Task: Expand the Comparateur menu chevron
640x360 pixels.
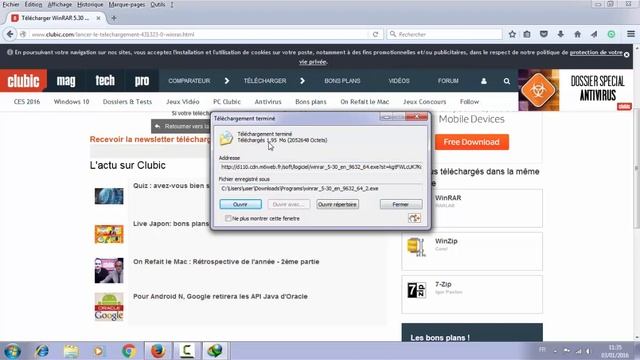Action: (x=227, y=81)
